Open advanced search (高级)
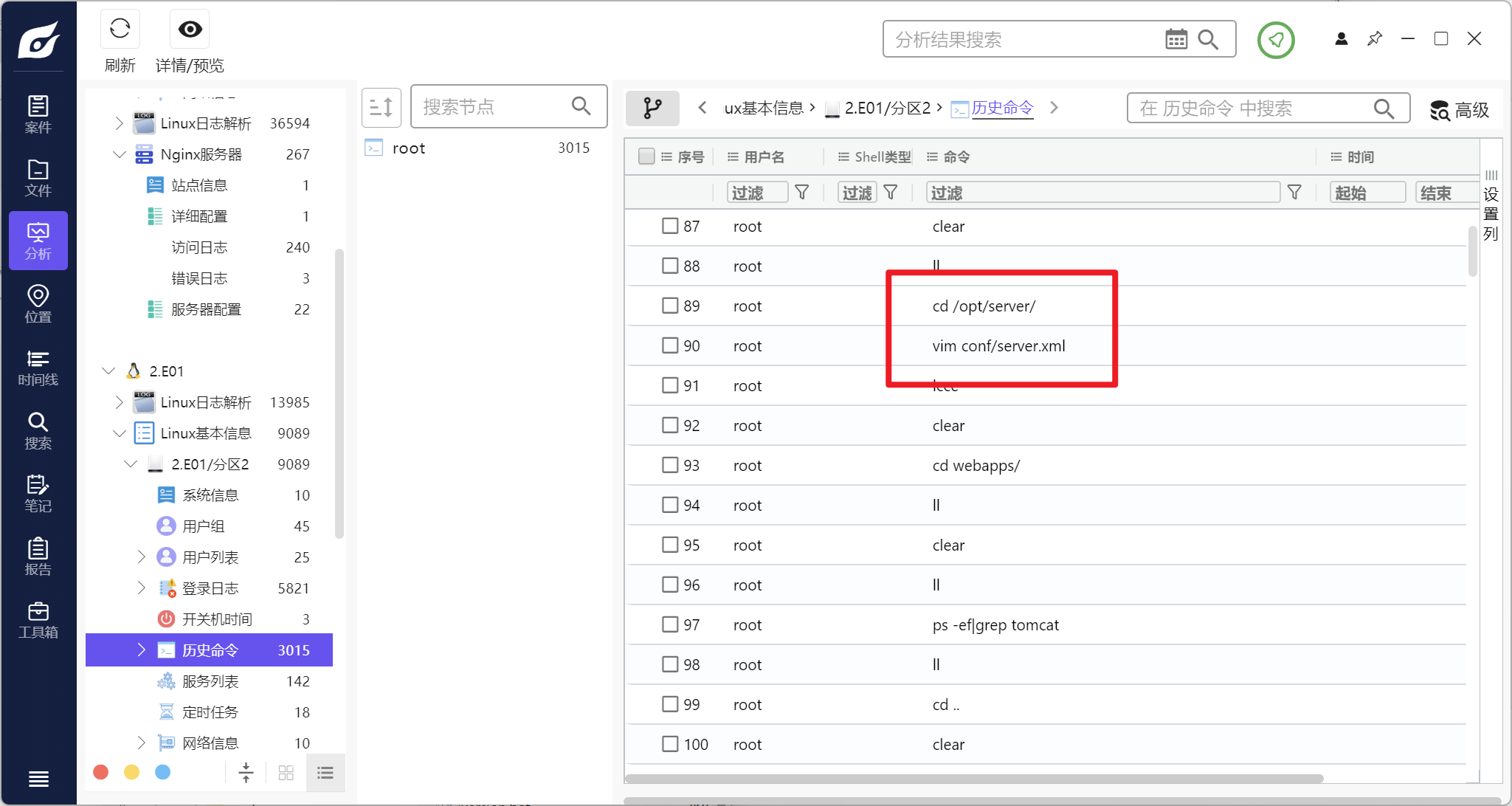 pos(1460,110)
